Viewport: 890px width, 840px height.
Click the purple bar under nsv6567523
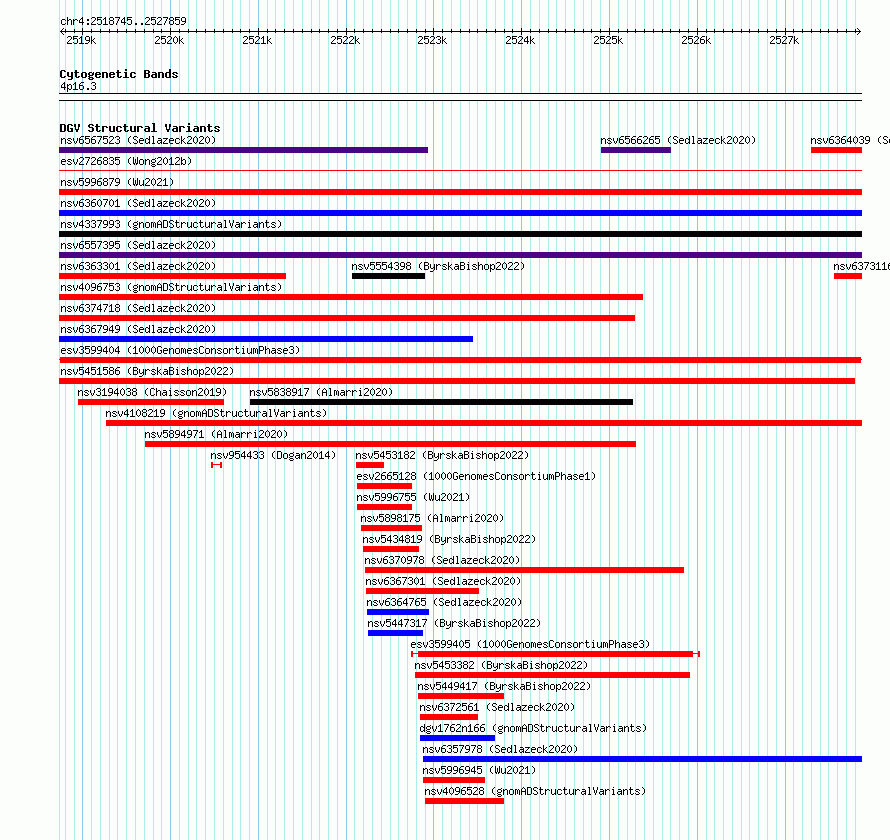pyautogui.click(x=244, y=150)
